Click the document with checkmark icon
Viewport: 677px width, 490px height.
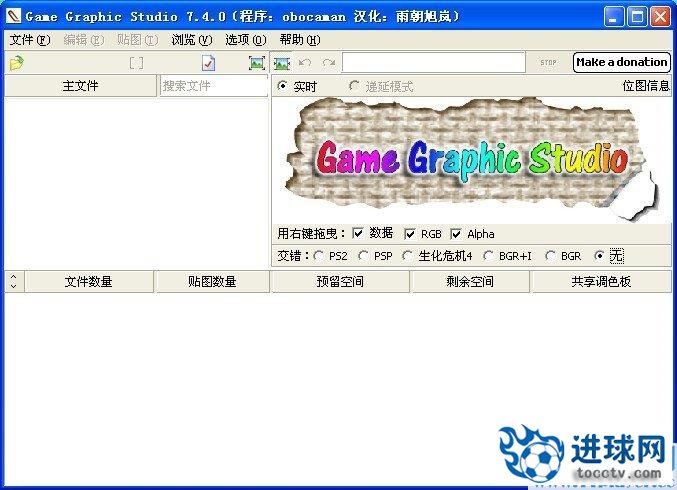tap(208, 63)
